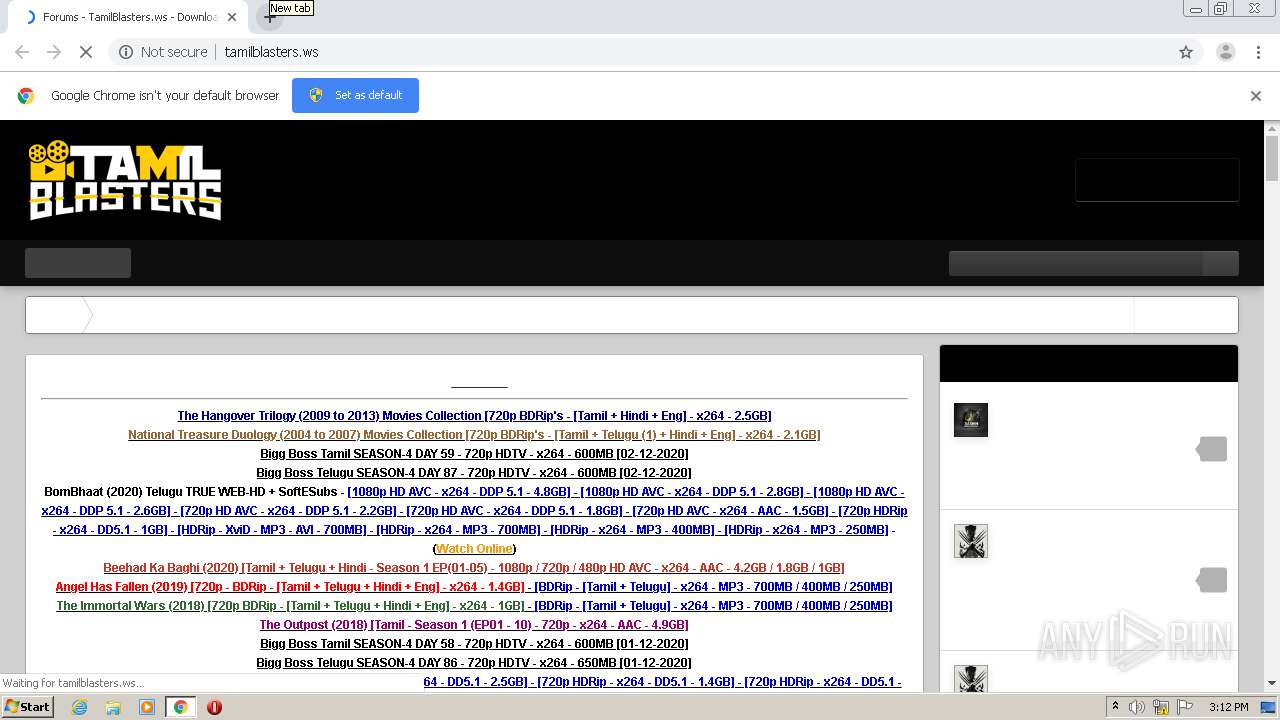This screenshot has height=720, width=1280.
Task: Open a new tab with the plus icon
Action: [269, 17]
